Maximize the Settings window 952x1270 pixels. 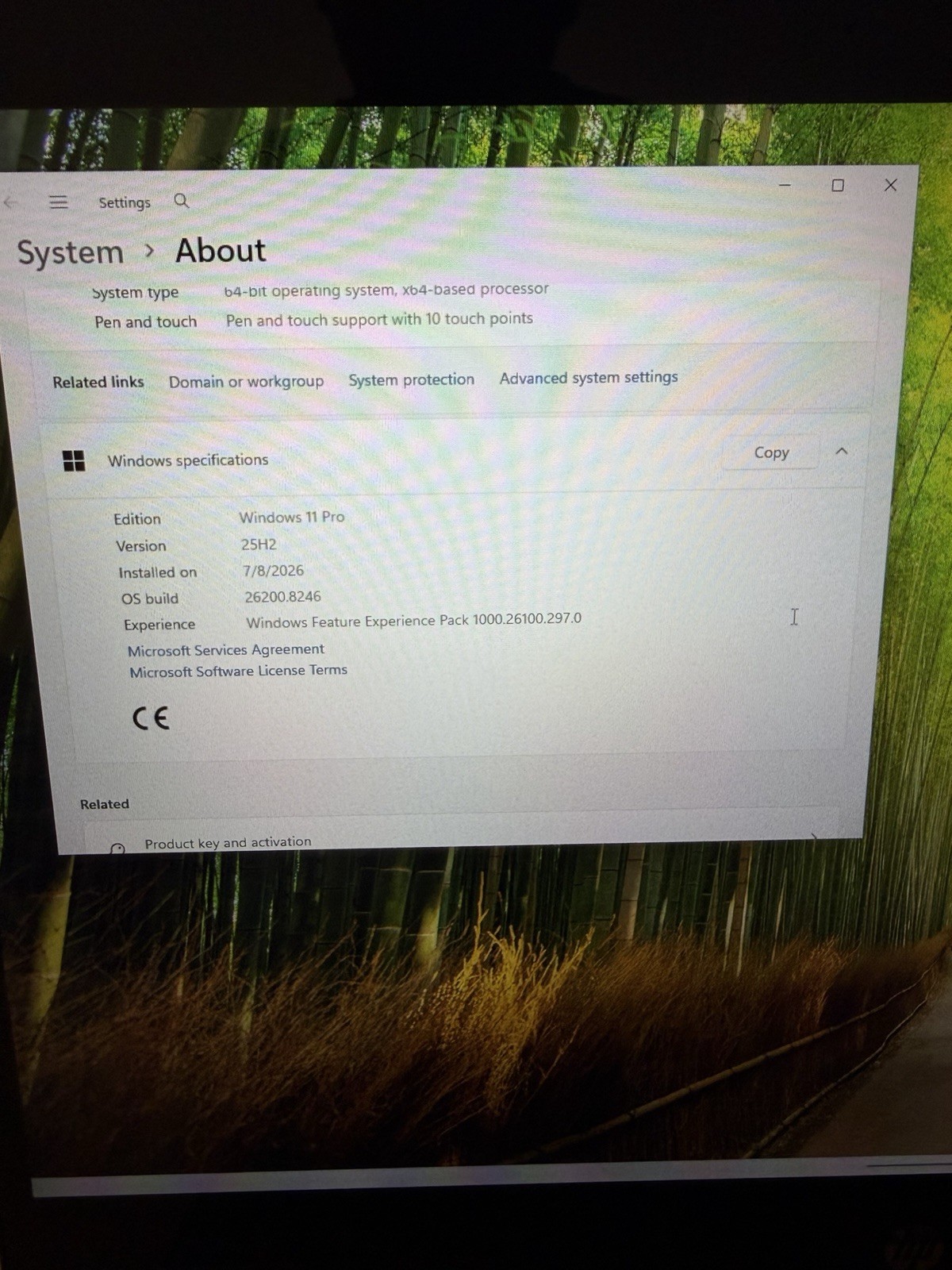(838, 185)
